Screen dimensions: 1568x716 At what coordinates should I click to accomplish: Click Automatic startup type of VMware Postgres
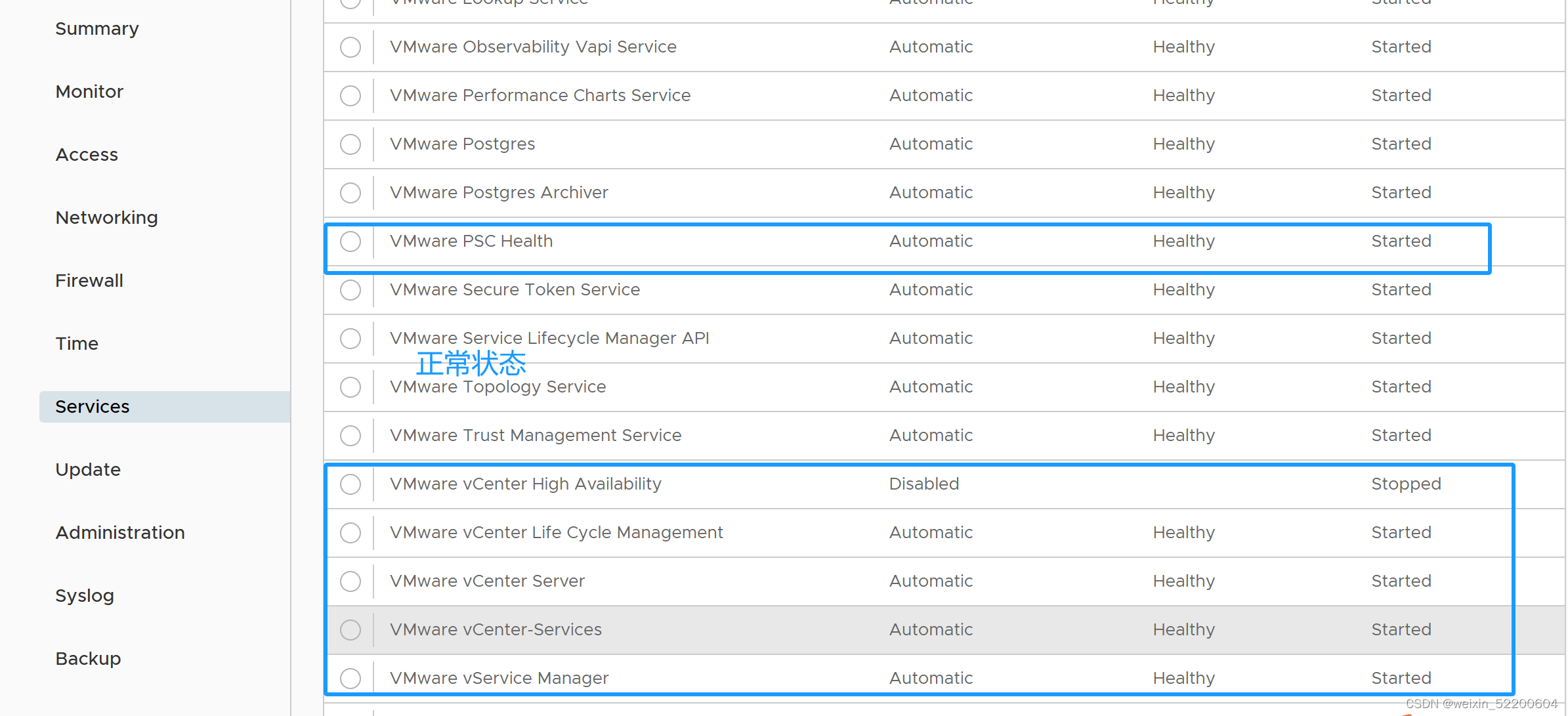(x=931, y=144)
